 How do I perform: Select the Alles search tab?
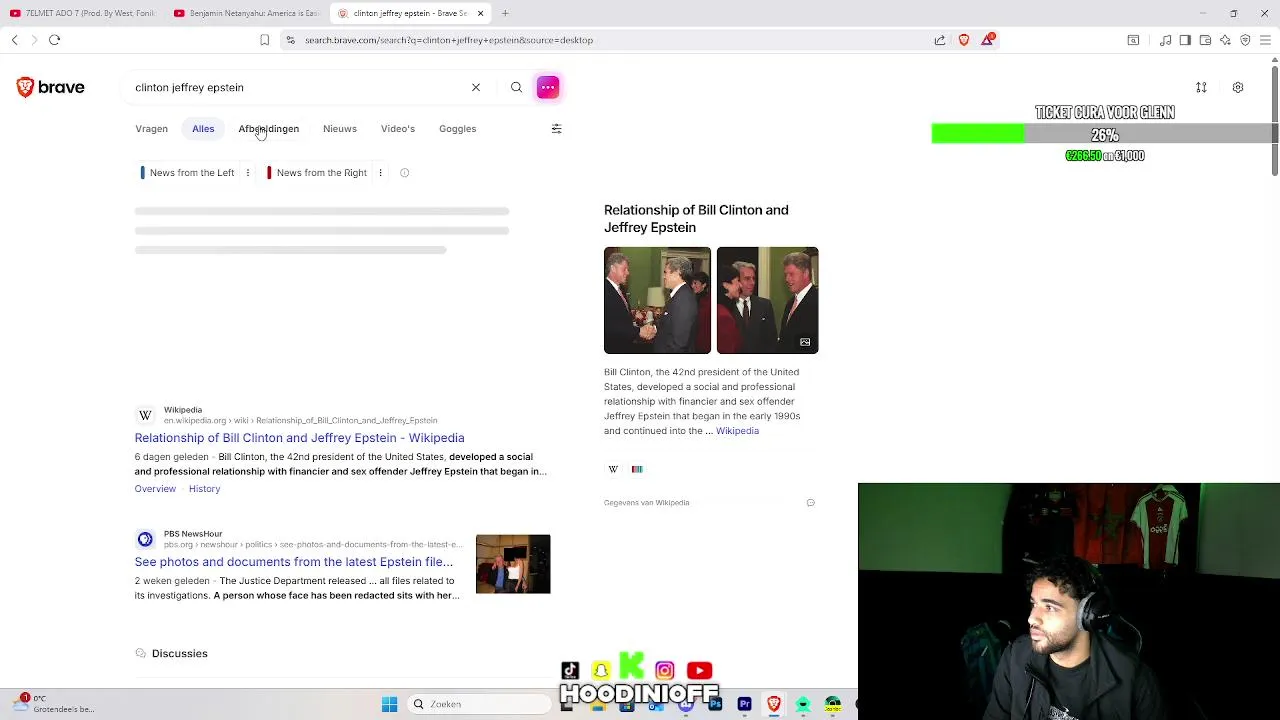click(x=203, y=129)
